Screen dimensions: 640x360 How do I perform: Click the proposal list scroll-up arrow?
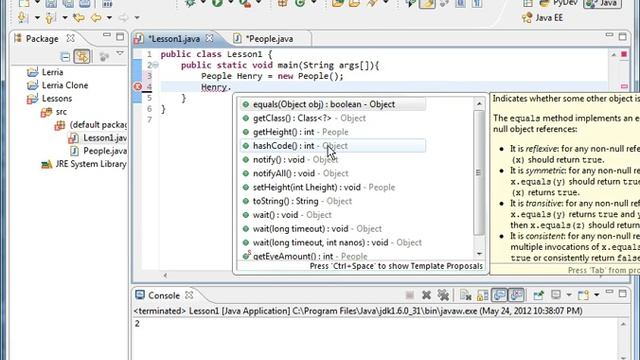tap(479, 104)
